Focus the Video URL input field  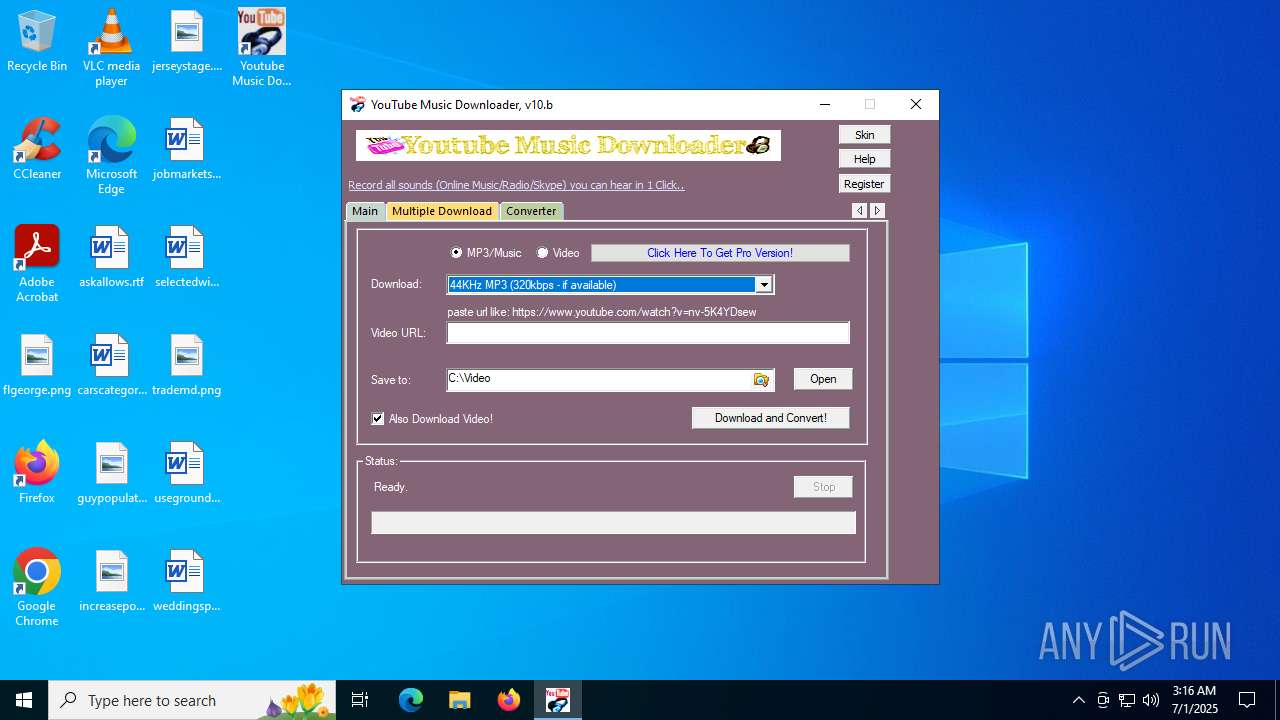click(648, 333)
